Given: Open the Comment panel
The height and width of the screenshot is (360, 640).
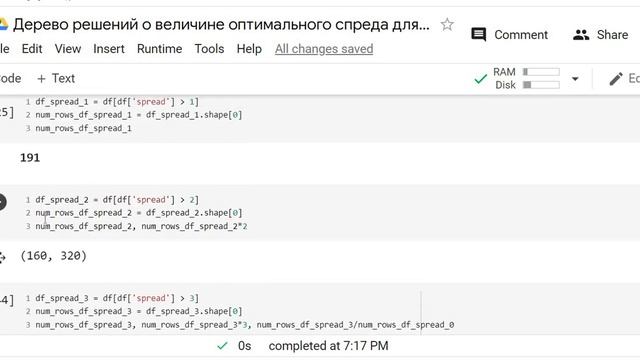Looking at the screenshot, I should [x=509, y=35].
